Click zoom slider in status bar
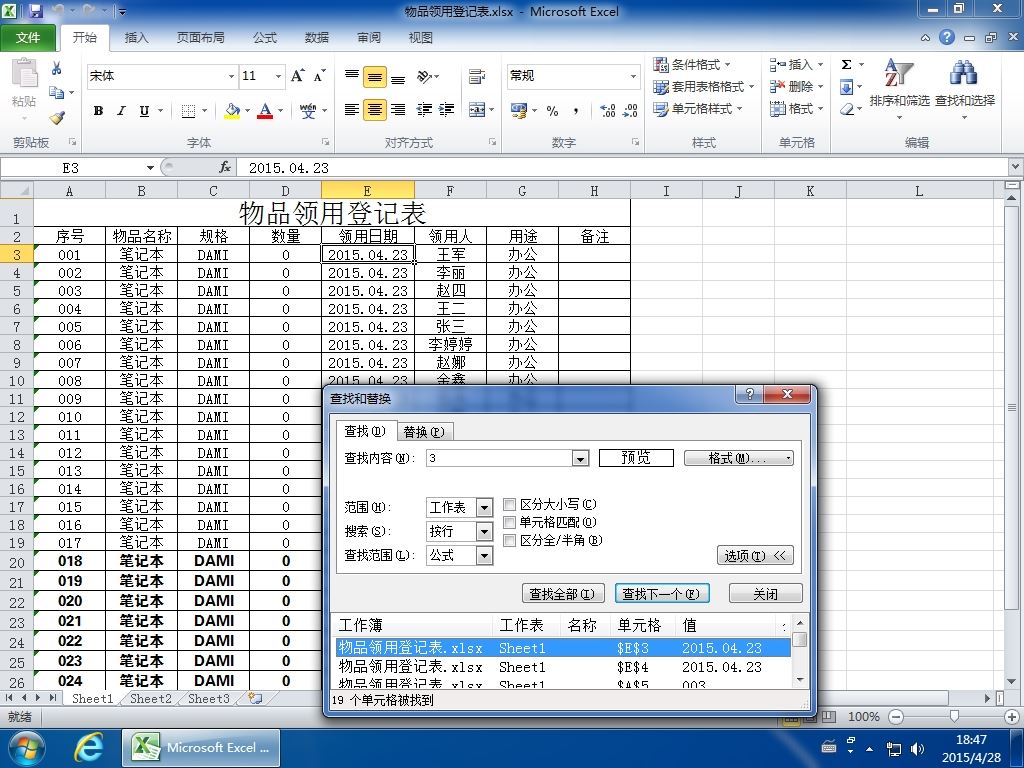 point(954,716)
